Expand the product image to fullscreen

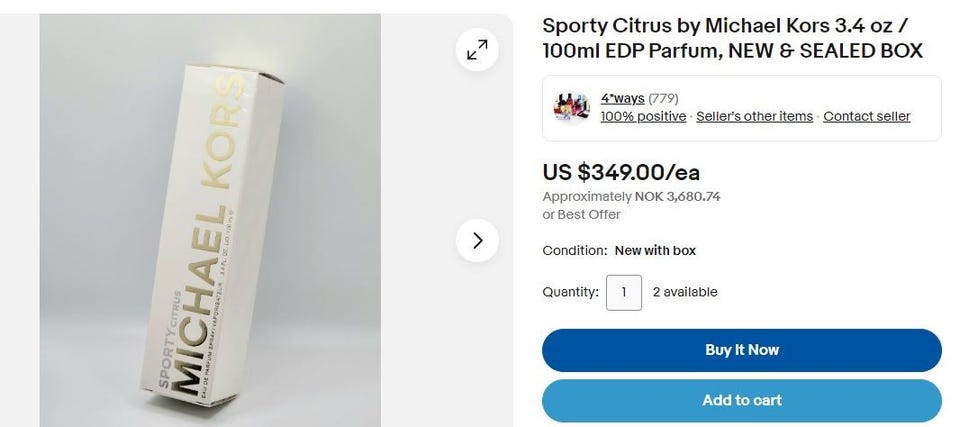point(477,50)
